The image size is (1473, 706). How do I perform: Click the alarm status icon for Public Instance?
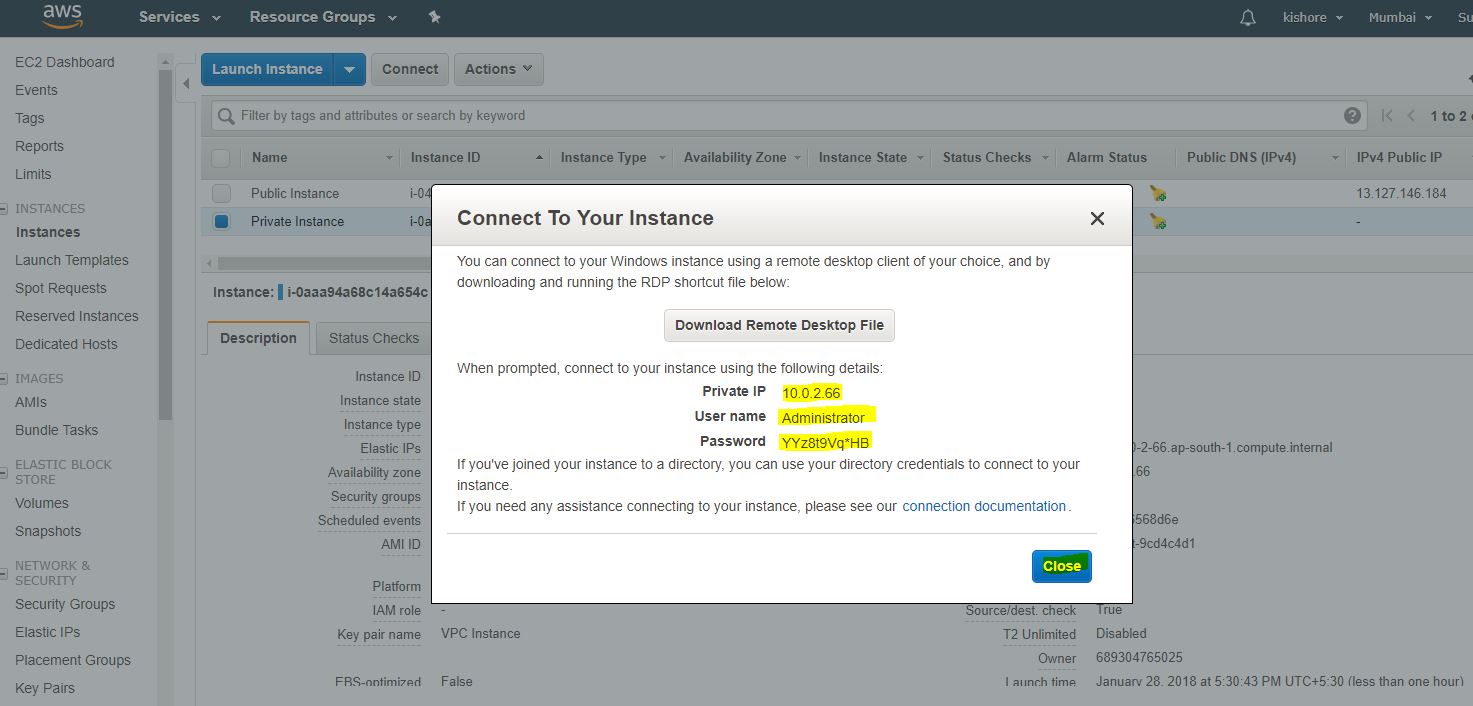click(1158, 194)
